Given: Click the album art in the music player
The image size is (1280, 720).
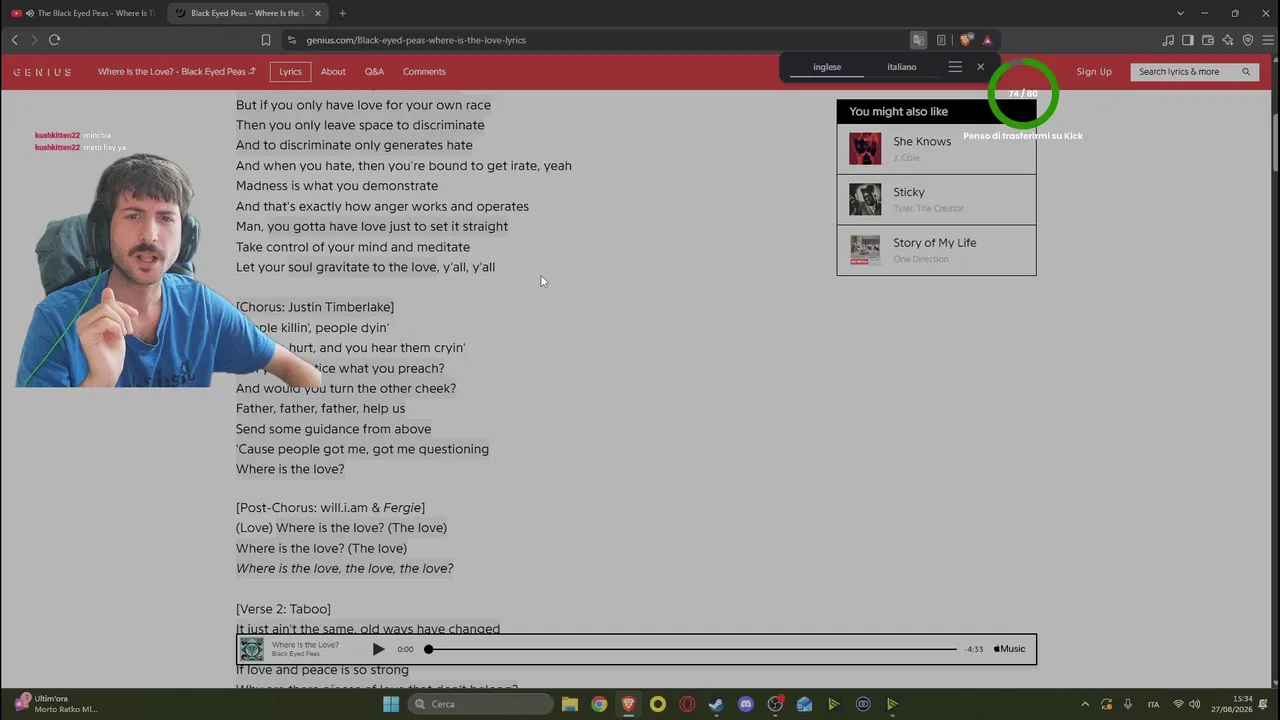Looking at the screenshot, I should coord(252,649).
